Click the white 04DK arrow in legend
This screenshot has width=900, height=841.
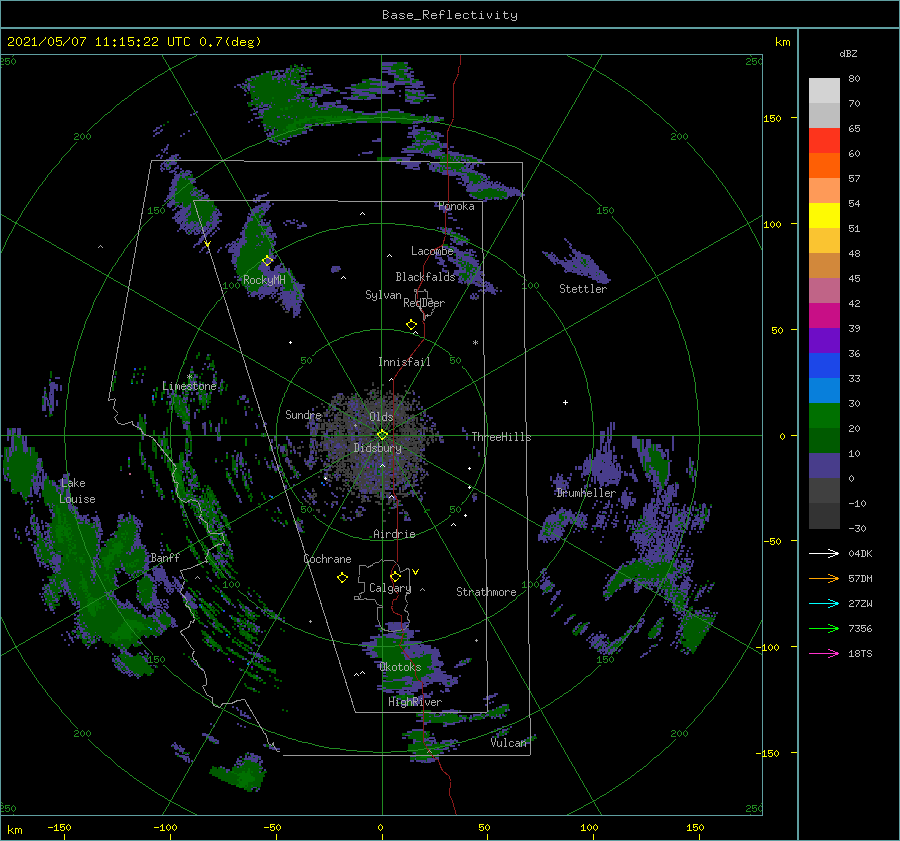[x=824, y=554]
